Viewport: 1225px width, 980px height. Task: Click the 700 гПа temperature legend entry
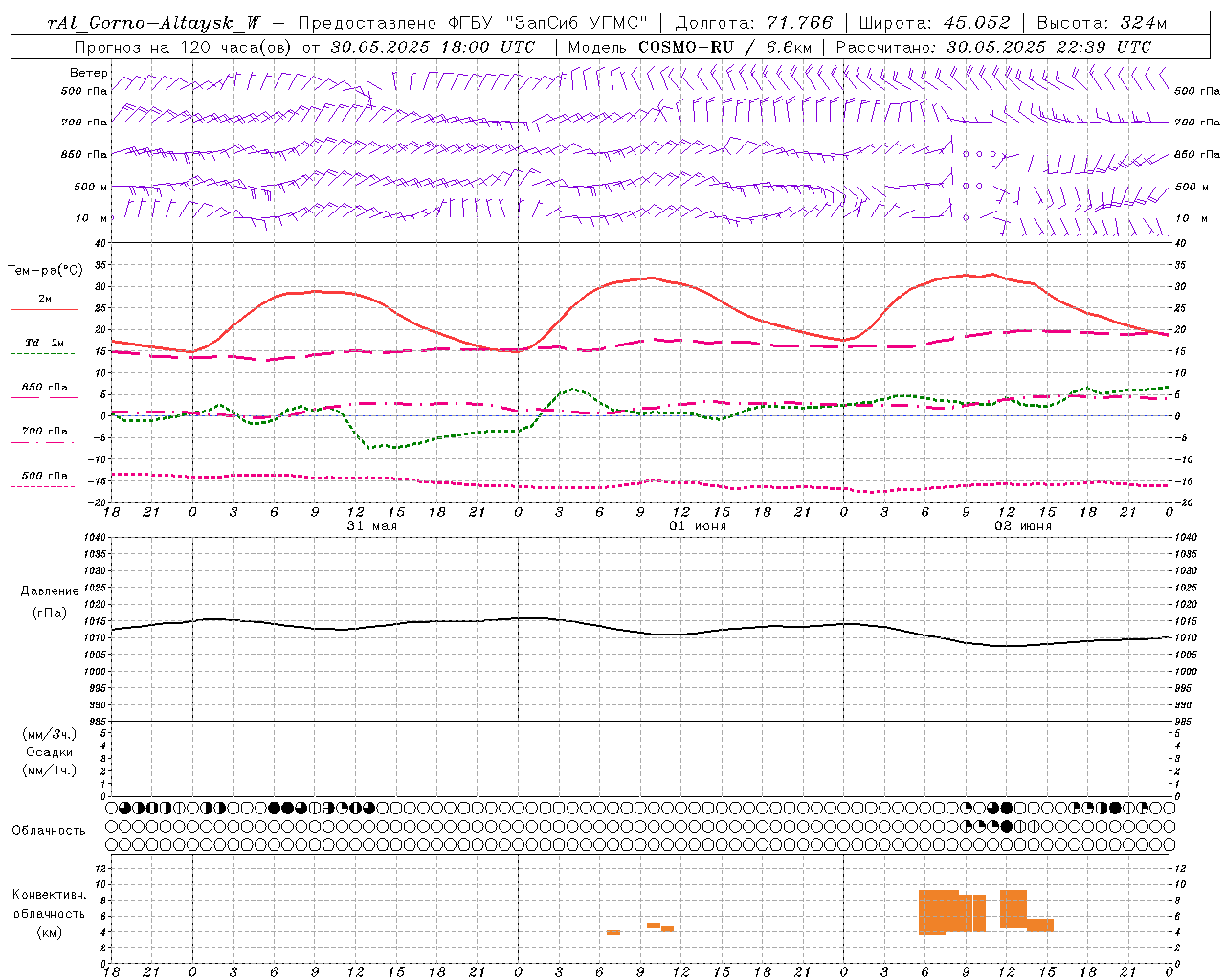(x=44, y=432)
